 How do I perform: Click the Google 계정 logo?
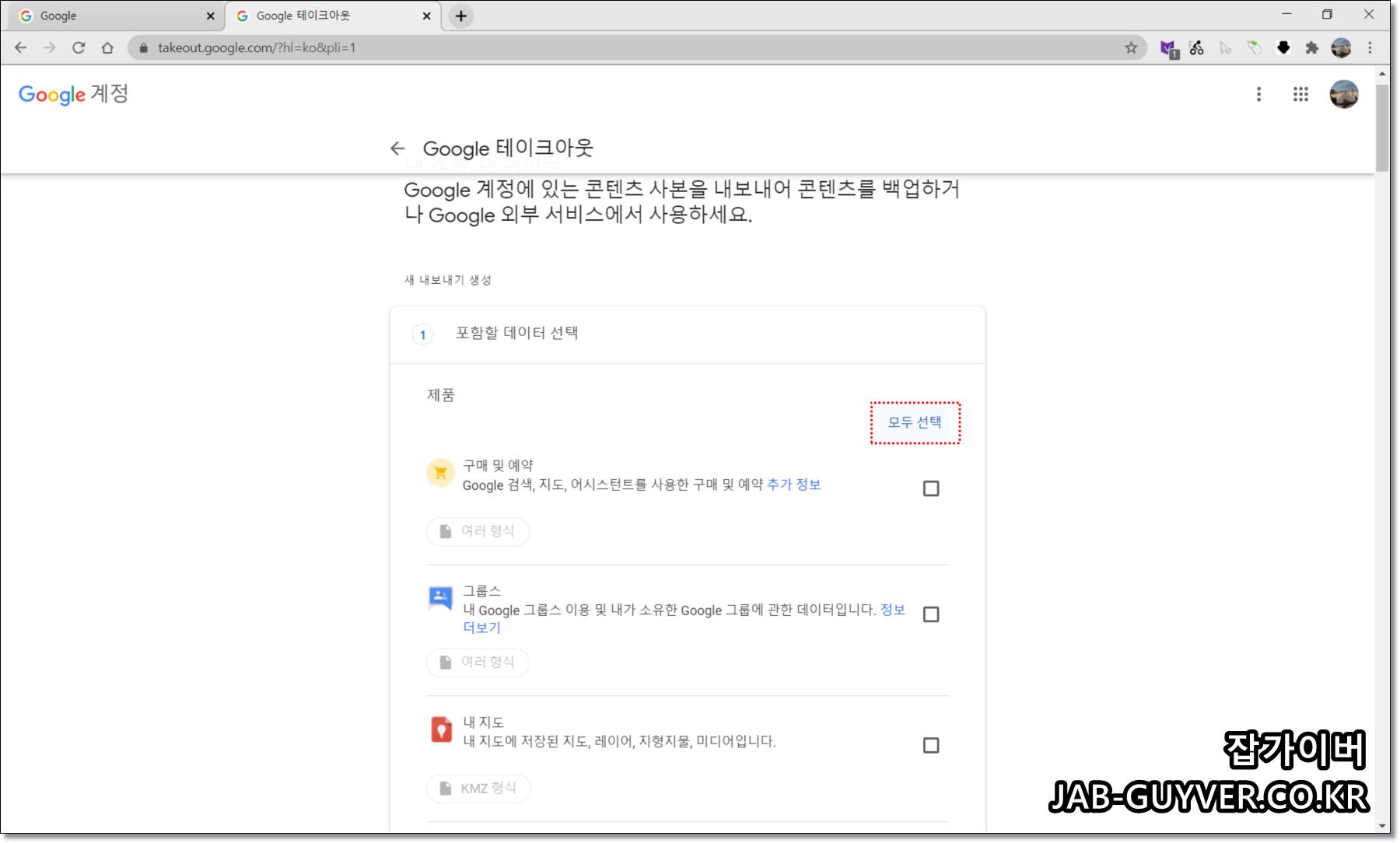pos(73,94)
